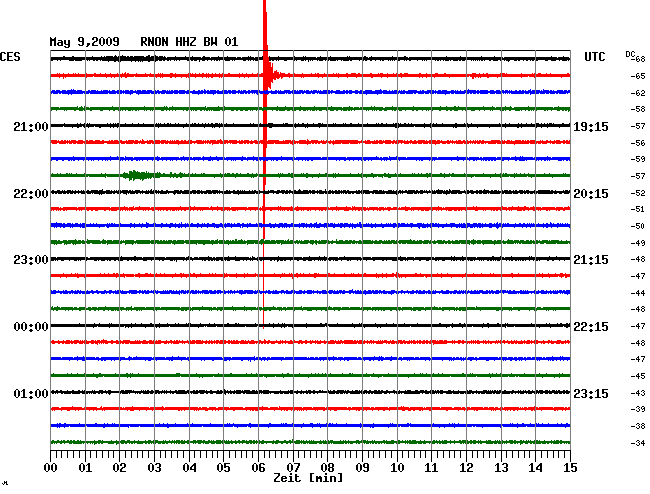
Task: Click the DC offset value -50
Action: [638, 226]
